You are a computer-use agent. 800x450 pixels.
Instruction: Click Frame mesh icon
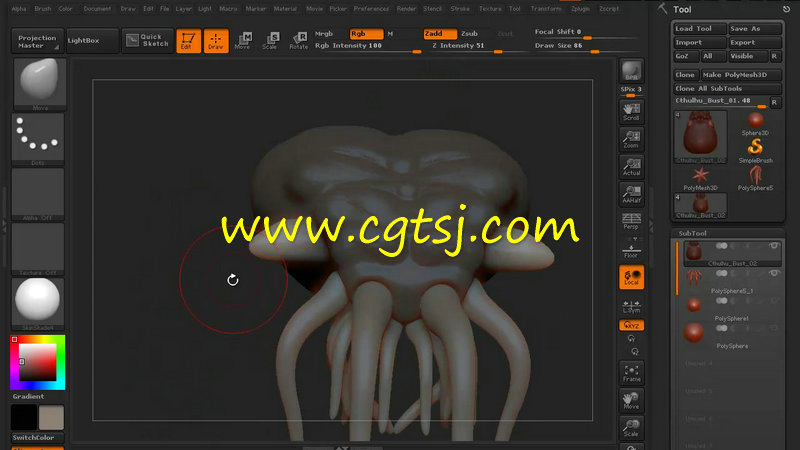point(631,373)
